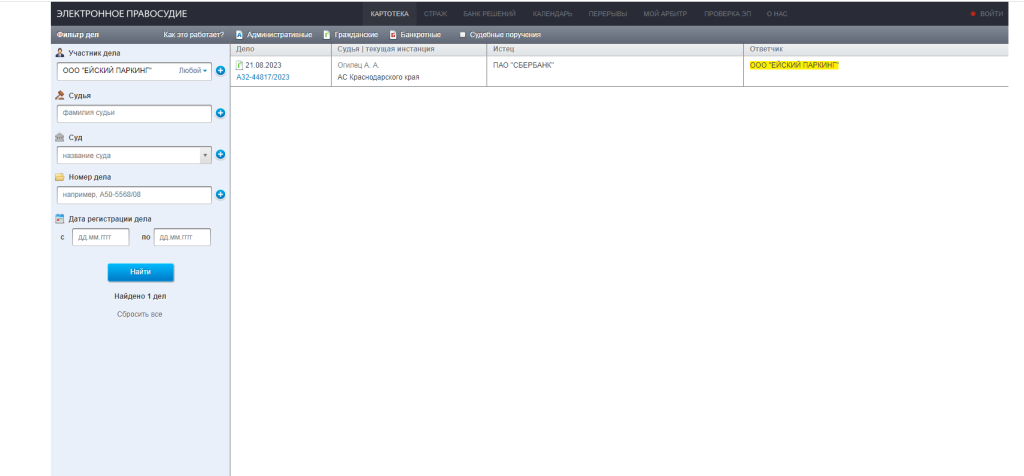Open the Любой participant type dropdown
Image resolution: width=1024 pixels, height=476 pixels.
coord(193,71)
